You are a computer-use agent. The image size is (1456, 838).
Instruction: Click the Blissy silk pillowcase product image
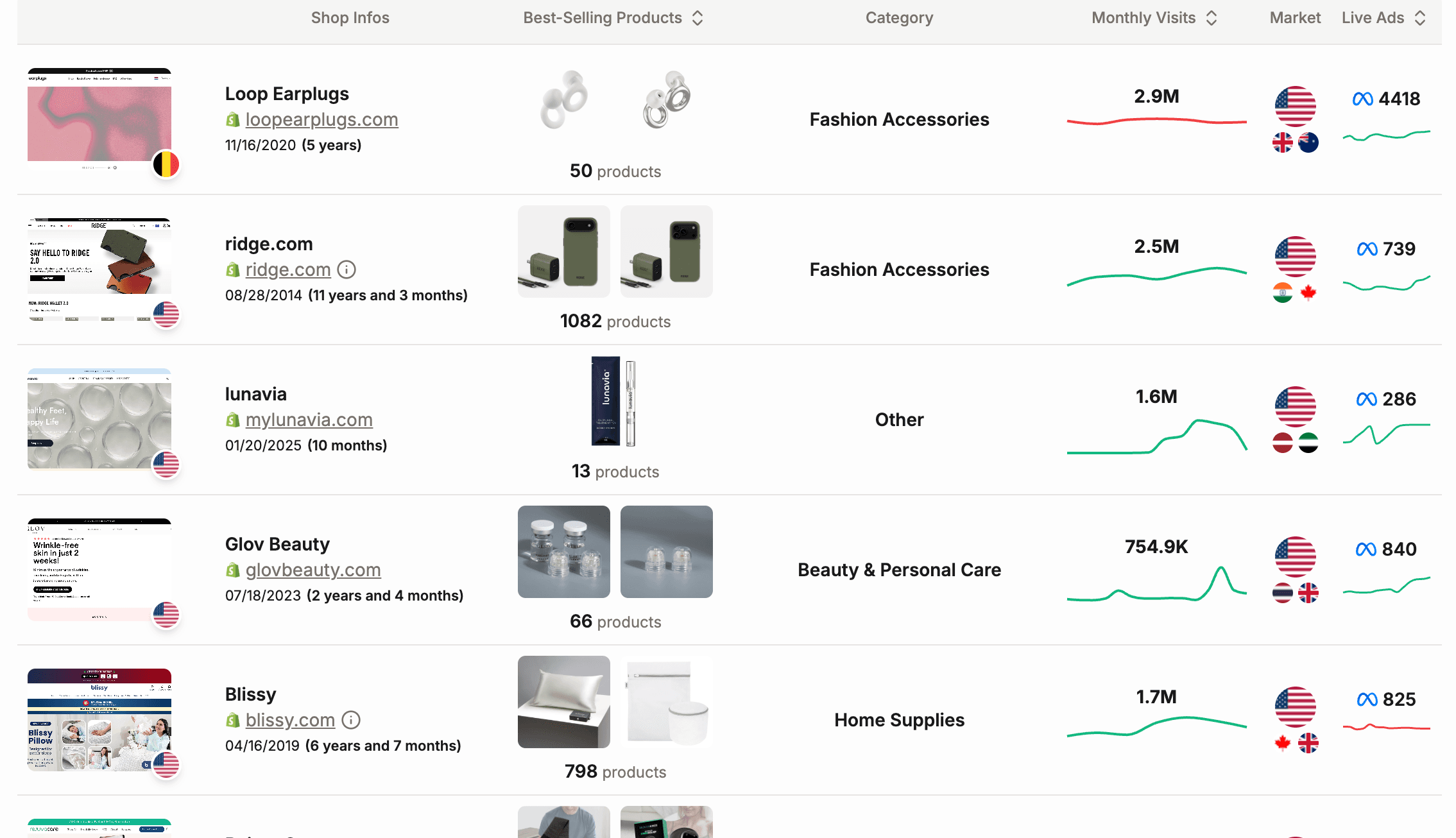[x=563, y=702]
